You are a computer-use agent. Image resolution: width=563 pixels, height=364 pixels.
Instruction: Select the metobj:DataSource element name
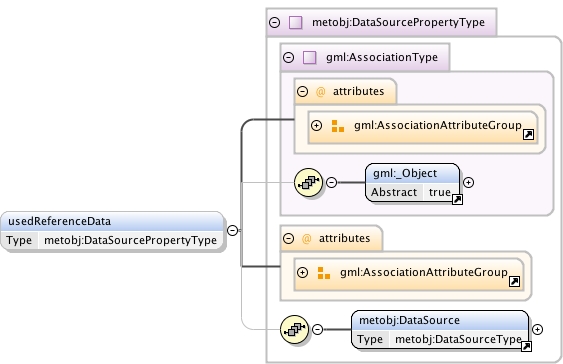pos(409,320)
